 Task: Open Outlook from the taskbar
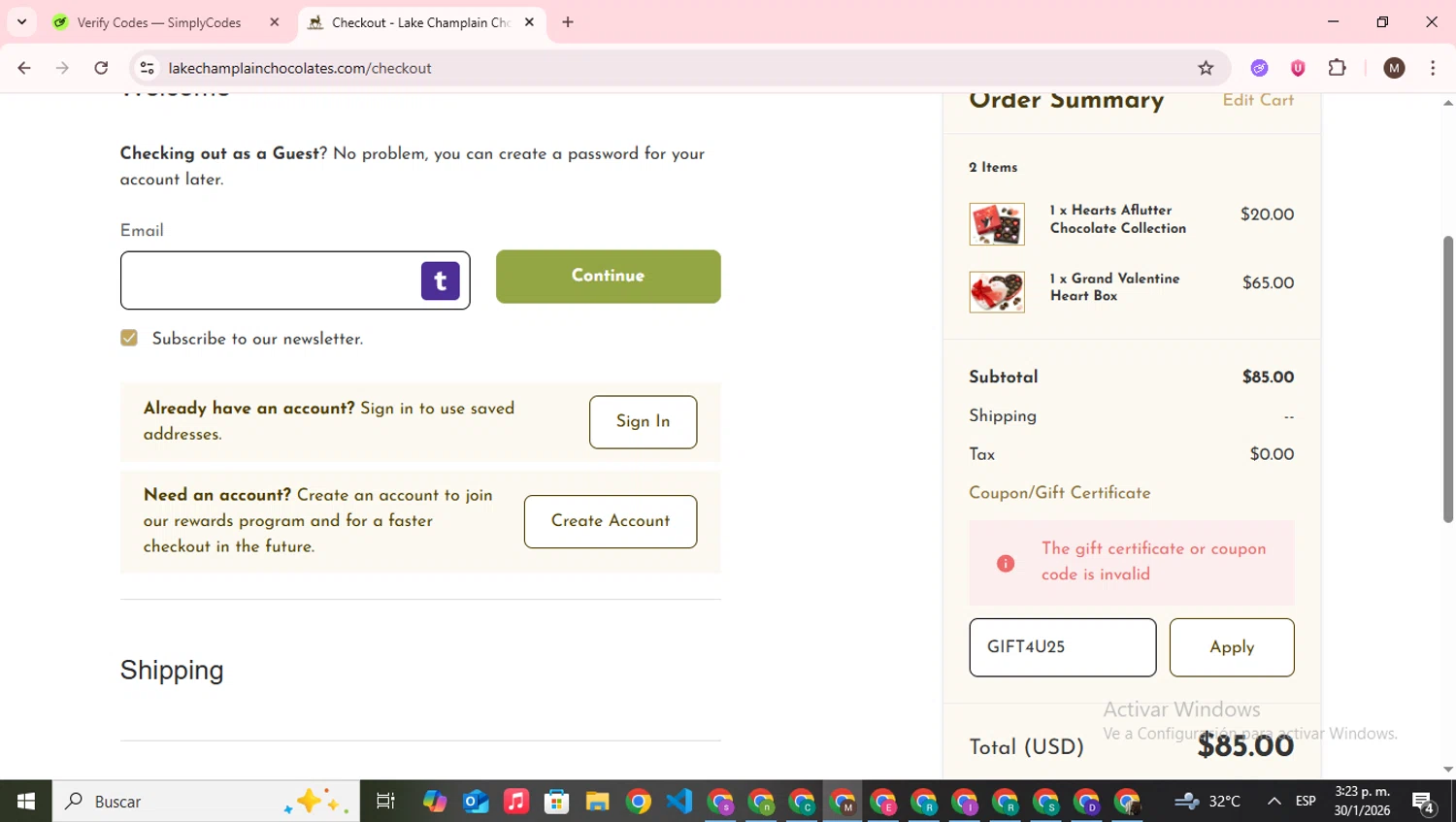(x=476, y=802)
